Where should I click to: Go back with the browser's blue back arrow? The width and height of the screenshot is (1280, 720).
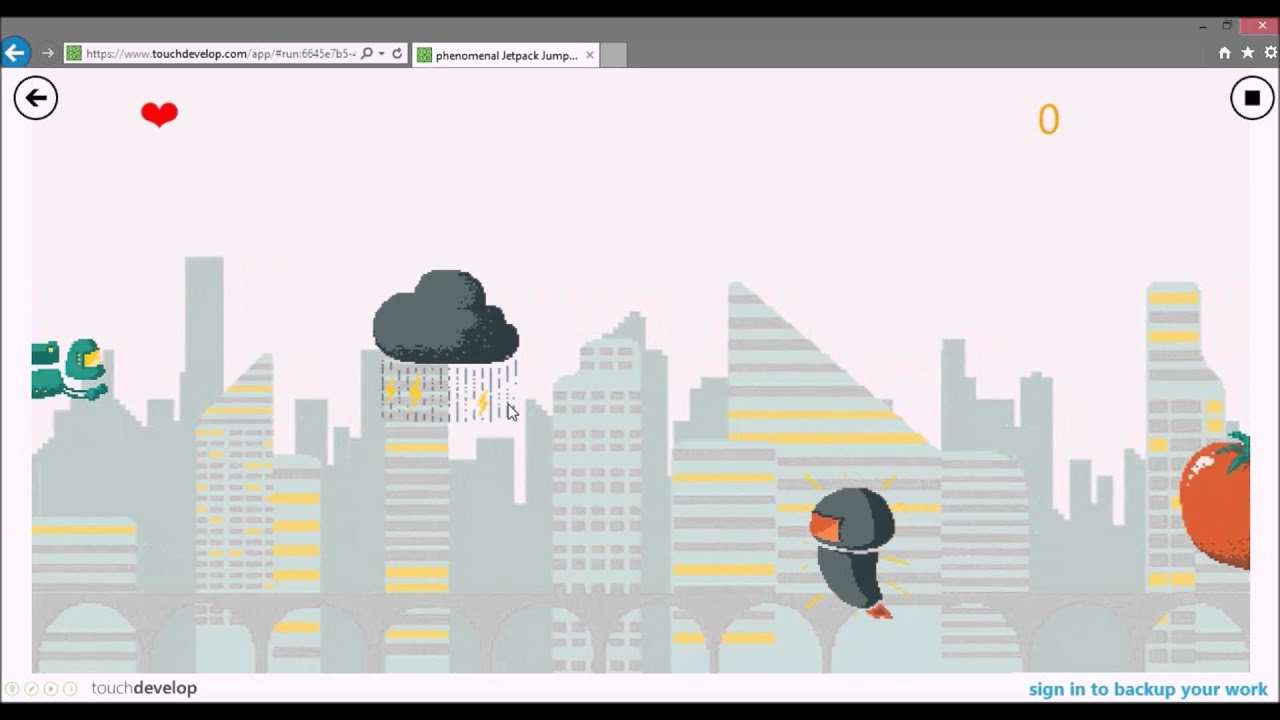pos(15,53)
